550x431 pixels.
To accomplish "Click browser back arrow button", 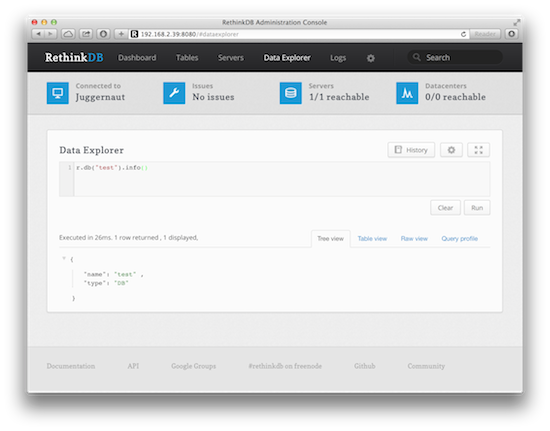I will click(x=38, y=34).
